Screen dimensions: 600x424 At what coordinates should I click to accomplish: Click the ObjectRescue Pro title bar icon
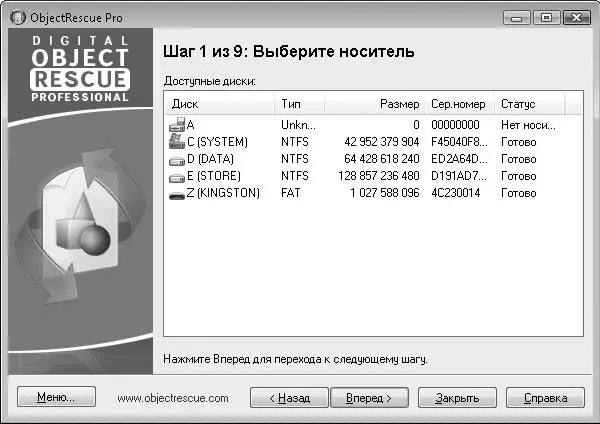pyautogui.click(x=17, y=17)
